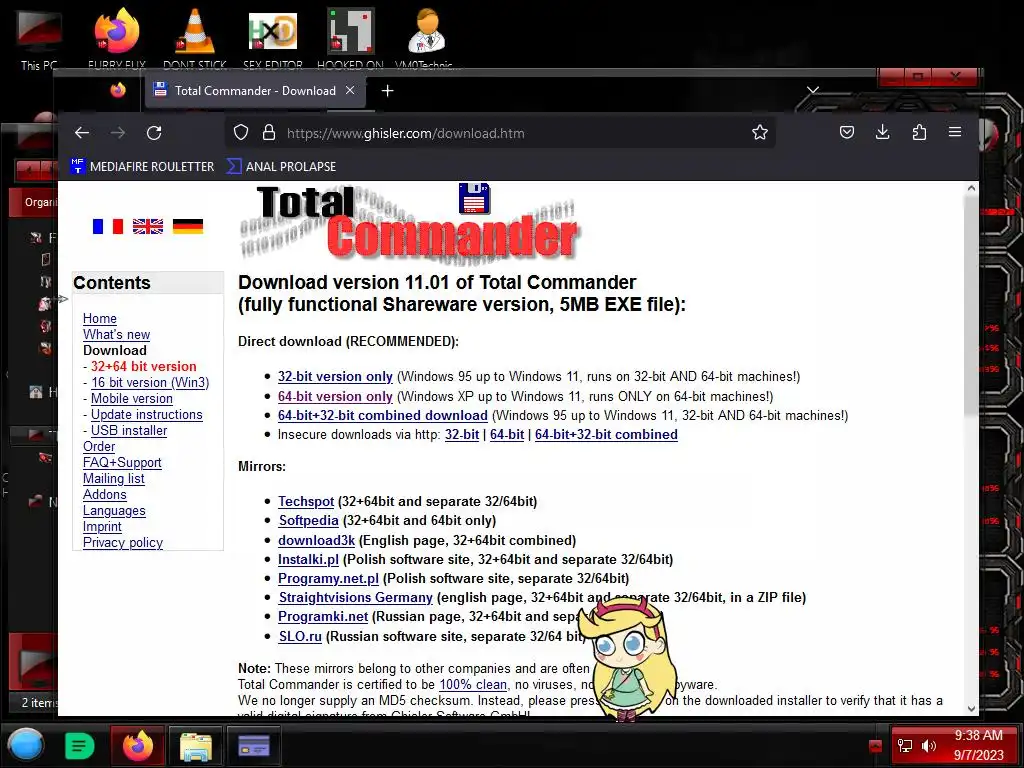Click the insecure http 32-bit link

[x=462, y=435]
